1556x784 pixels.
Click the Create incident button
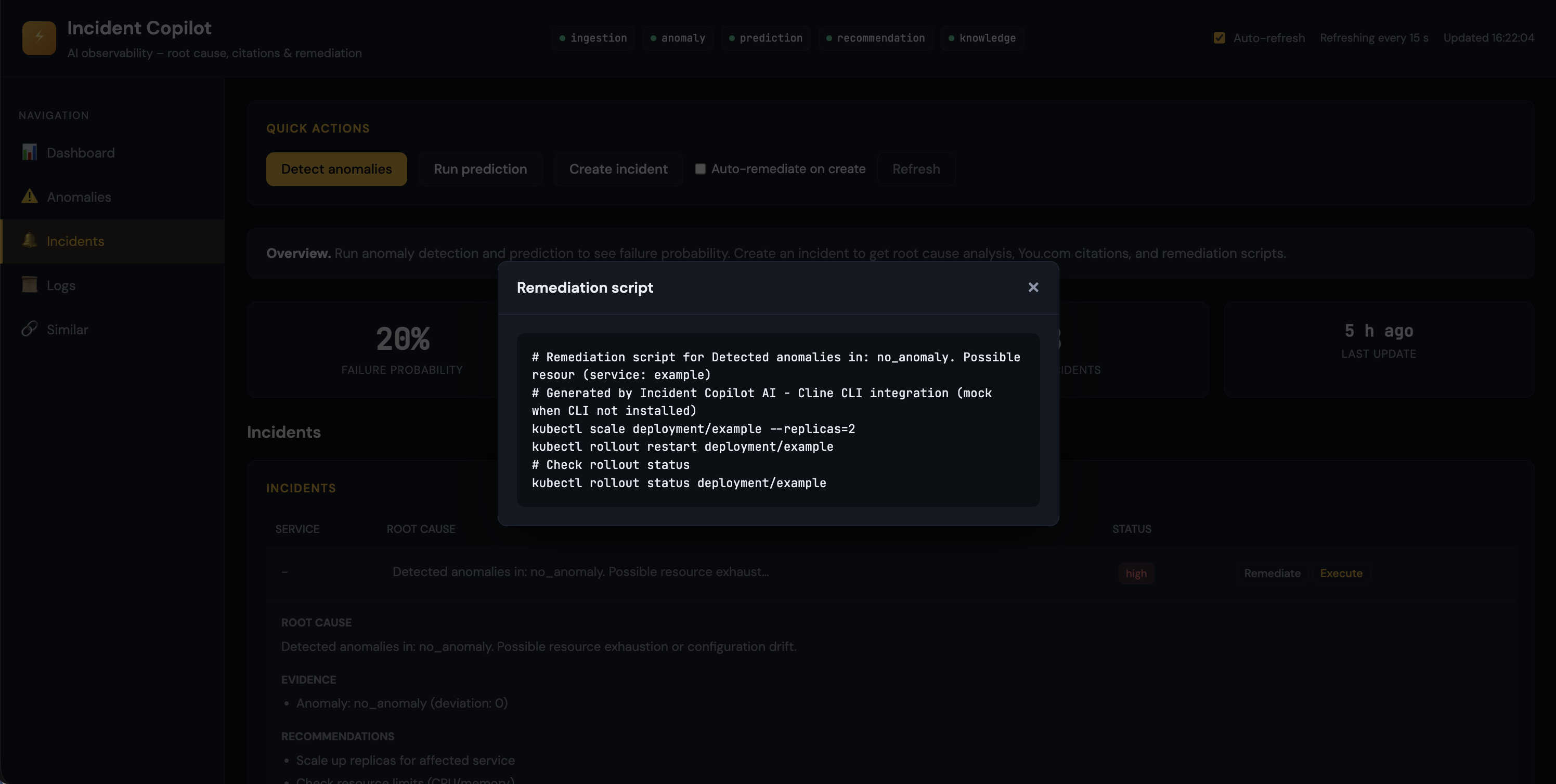pyautogui.click(x=618, y=169)
